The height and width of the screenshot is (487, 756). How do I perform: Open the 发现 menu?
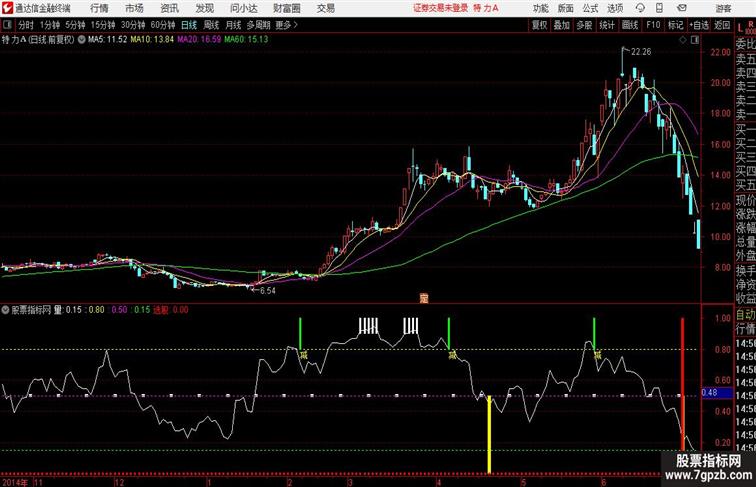pos(204,8)
